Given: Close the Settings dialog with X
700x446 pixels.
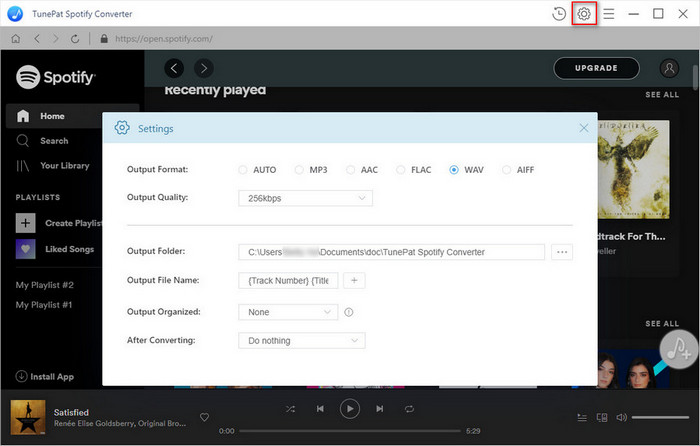Looking at the screenshot, I should (583, 128).
